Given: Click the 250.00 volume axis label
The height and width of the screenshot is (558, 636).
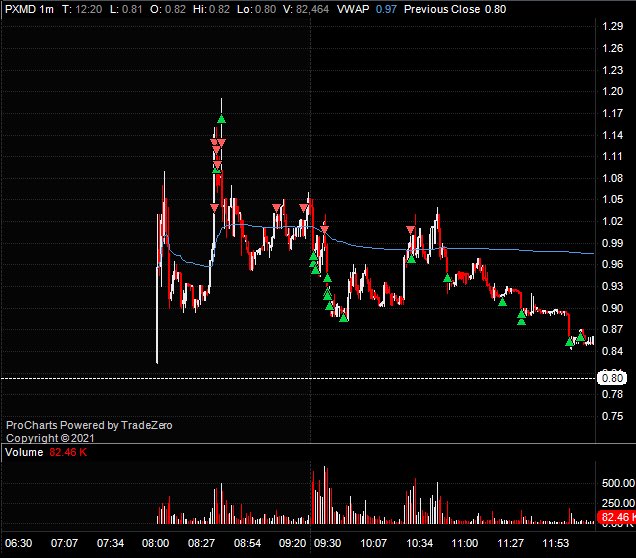Looking at the screenshot, I should click(619, 503).
